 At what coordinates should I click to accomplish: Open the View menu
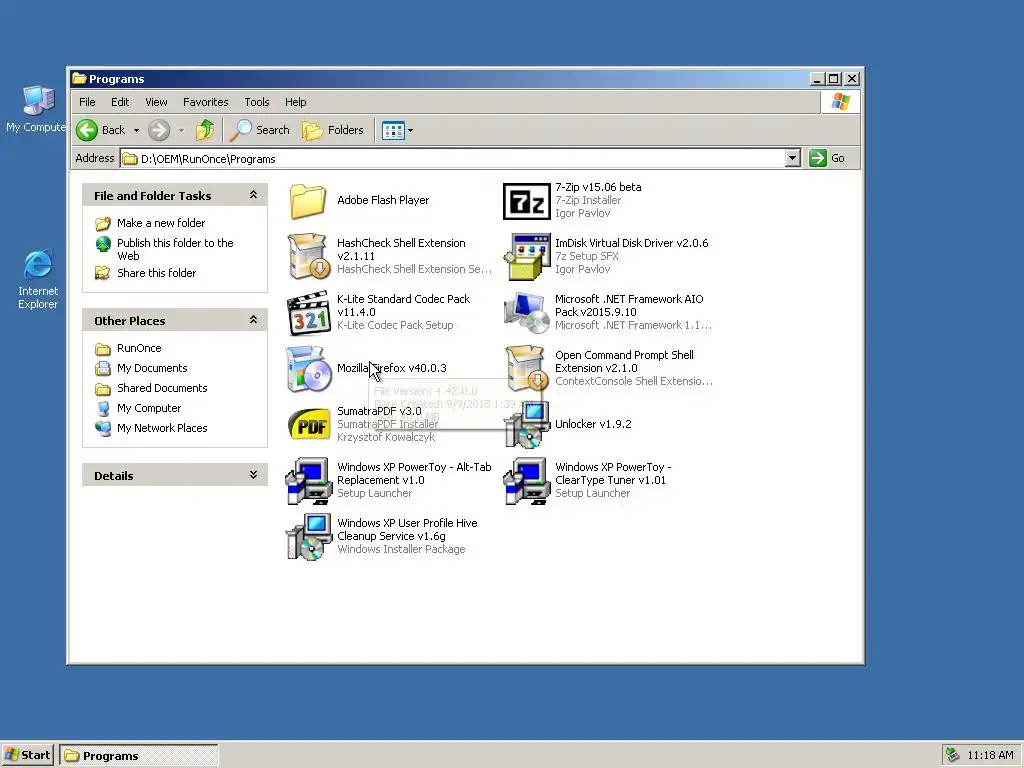point(156,102)
